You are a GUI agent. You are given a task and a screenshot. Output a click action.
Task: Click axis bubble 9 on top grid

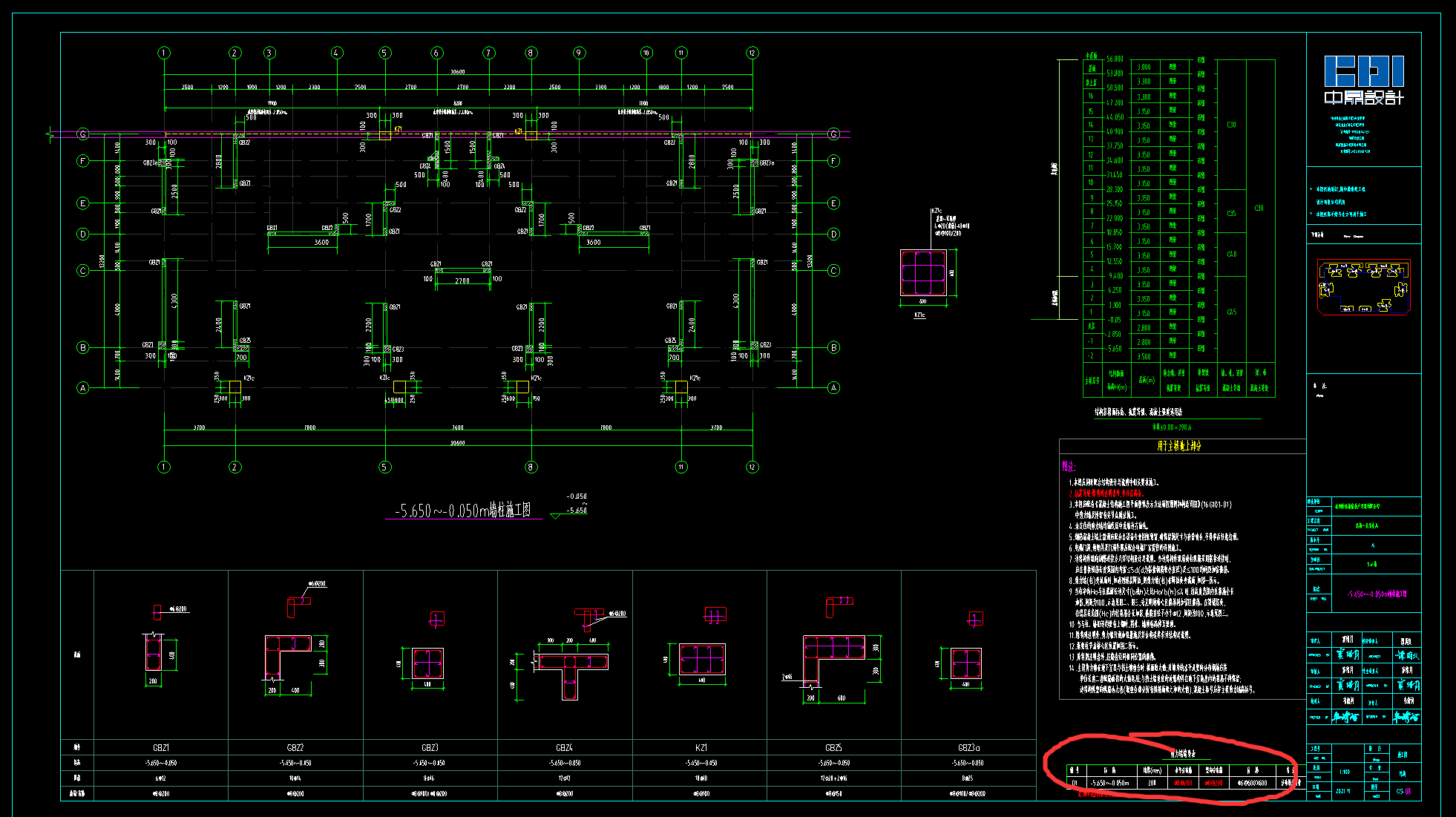pyautogui.click(x=579, y=53)
